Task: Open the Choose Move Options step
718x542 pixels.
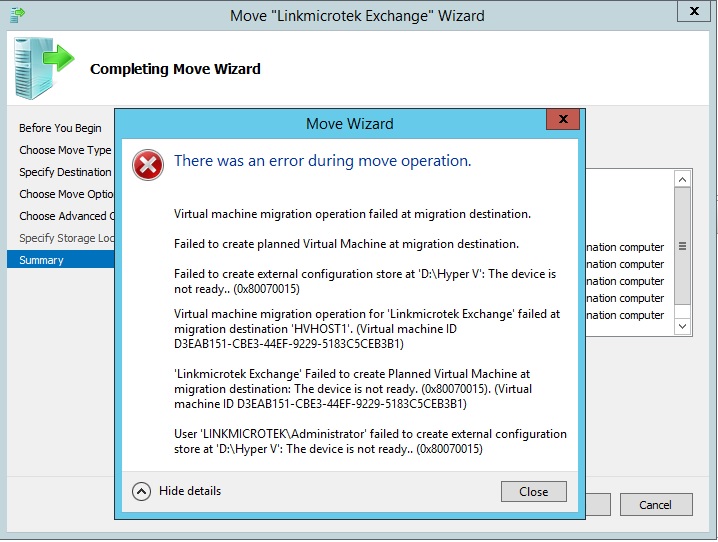Action: tap(66, 194)
